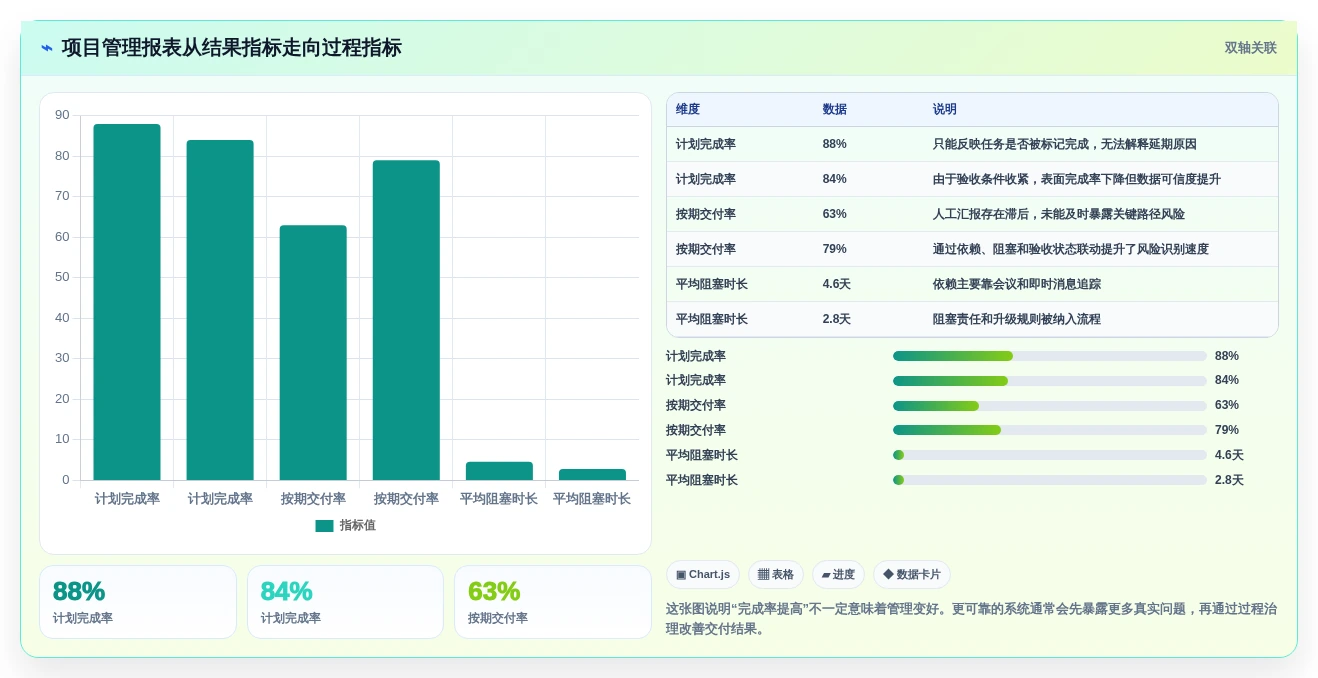The image size is (1318, 678).
Task: Click the 维度 column header
Action: click(688, 110)
